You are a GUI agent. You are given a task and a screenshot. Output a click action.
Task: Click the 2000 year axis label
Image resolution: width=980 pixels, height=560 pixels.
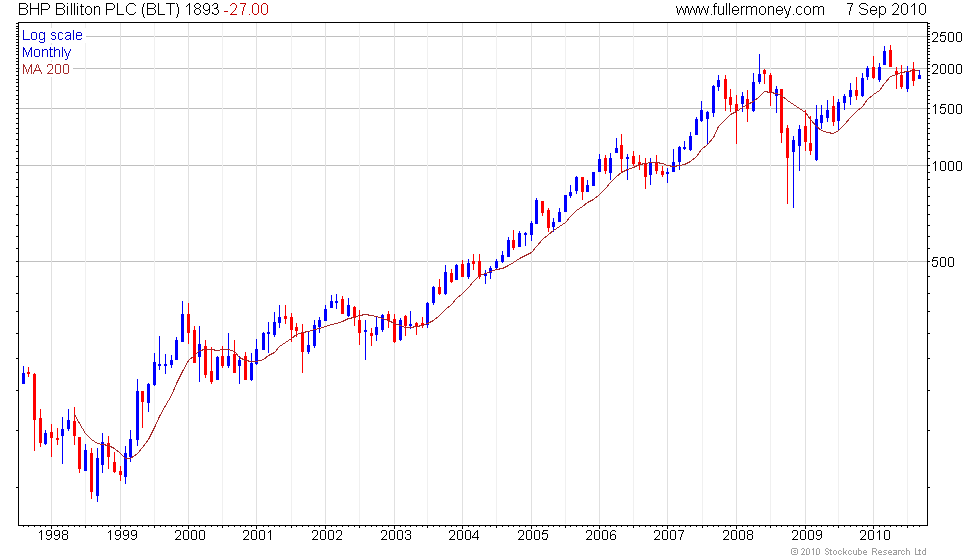(x=190, y=535)
